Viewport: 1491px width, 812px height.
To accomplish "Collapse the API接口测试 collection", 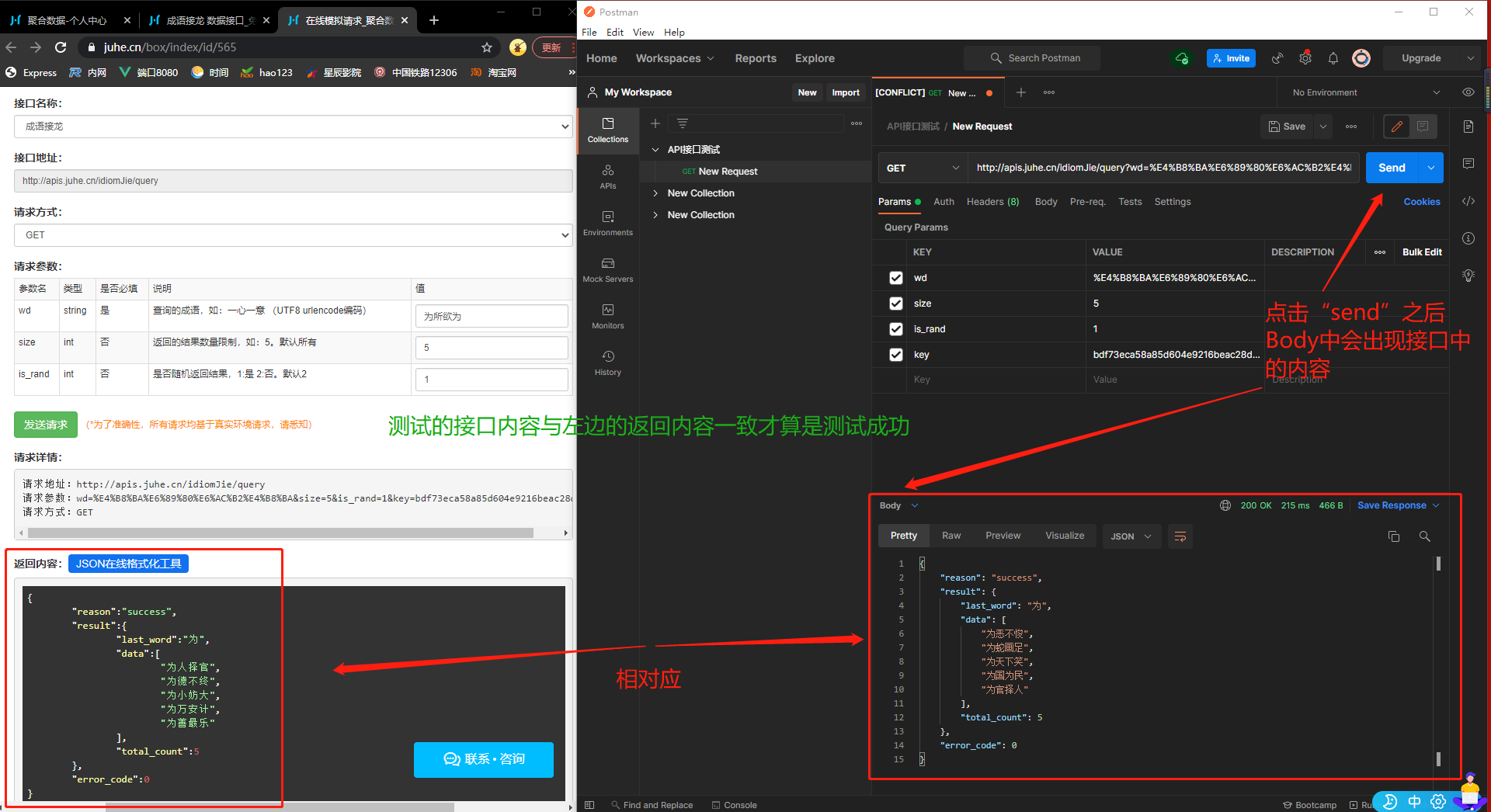I will coord(655,150).
